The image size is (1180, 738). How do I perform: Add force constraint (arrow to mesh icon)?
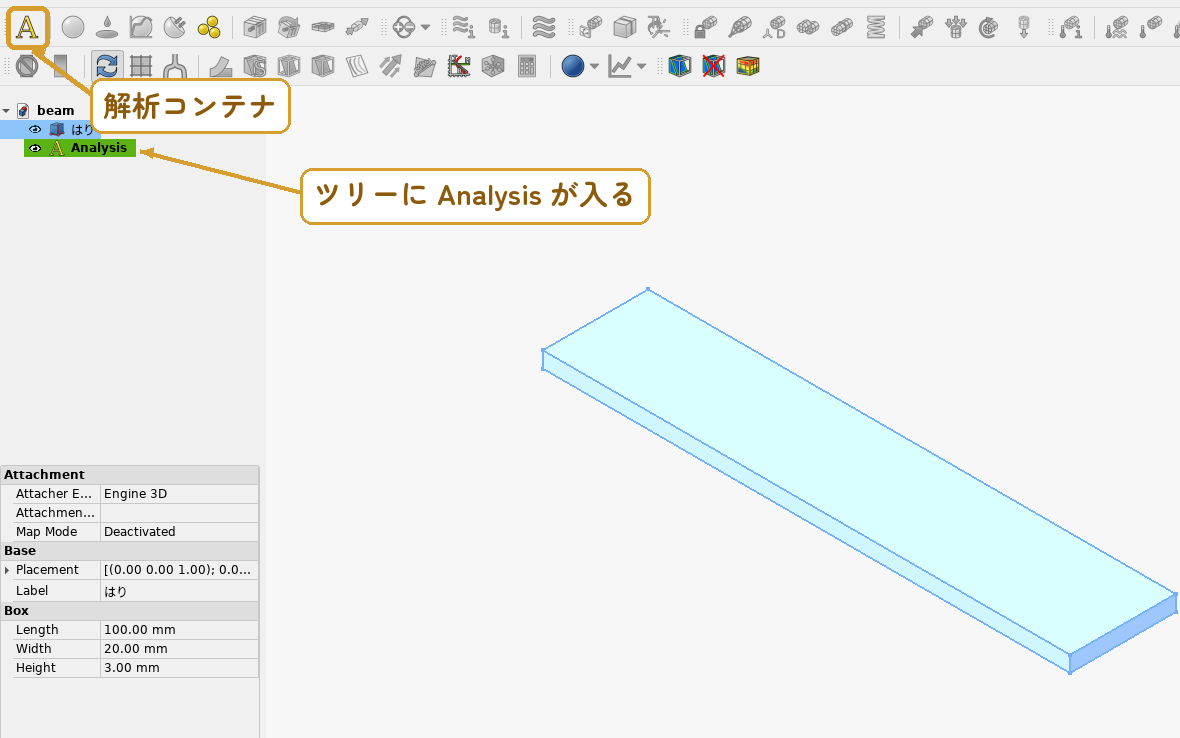(x=921, y=28)
